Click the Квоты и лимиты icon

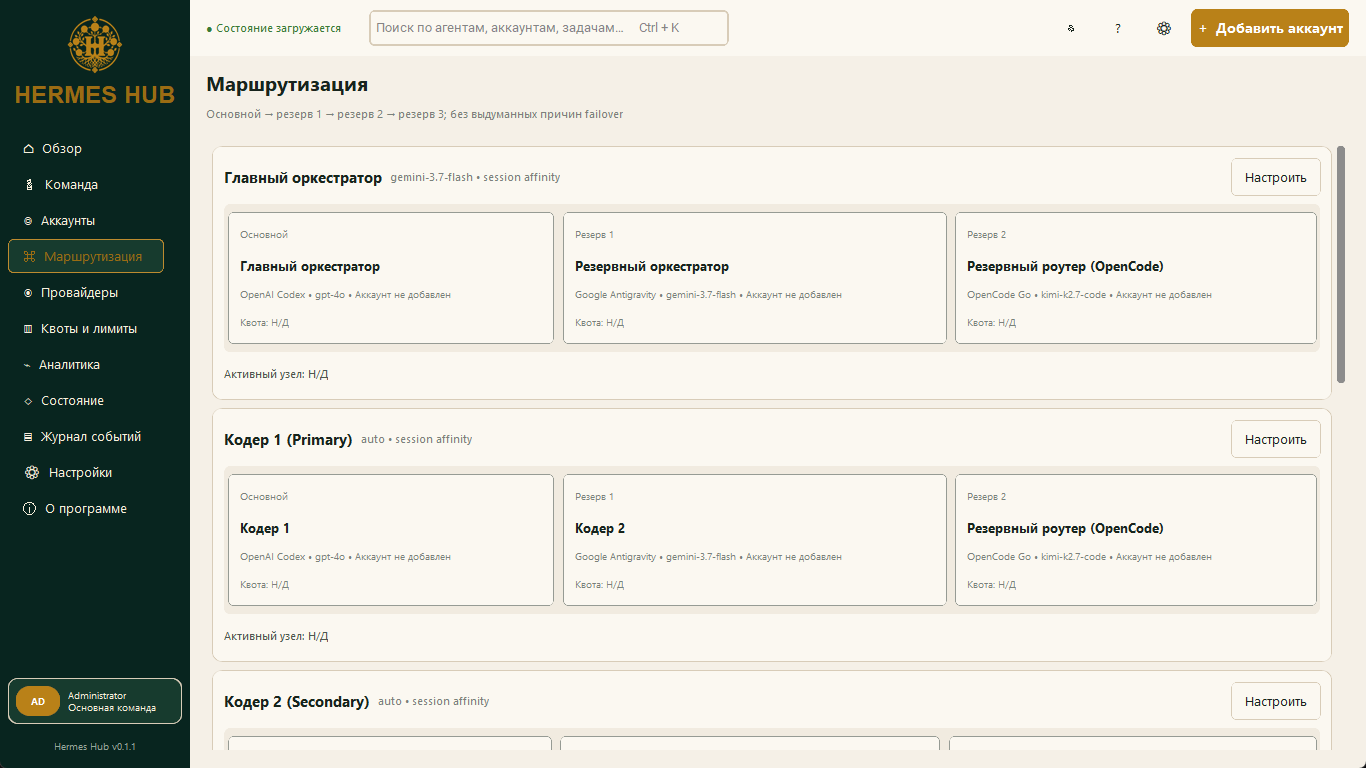click(28, 329)
